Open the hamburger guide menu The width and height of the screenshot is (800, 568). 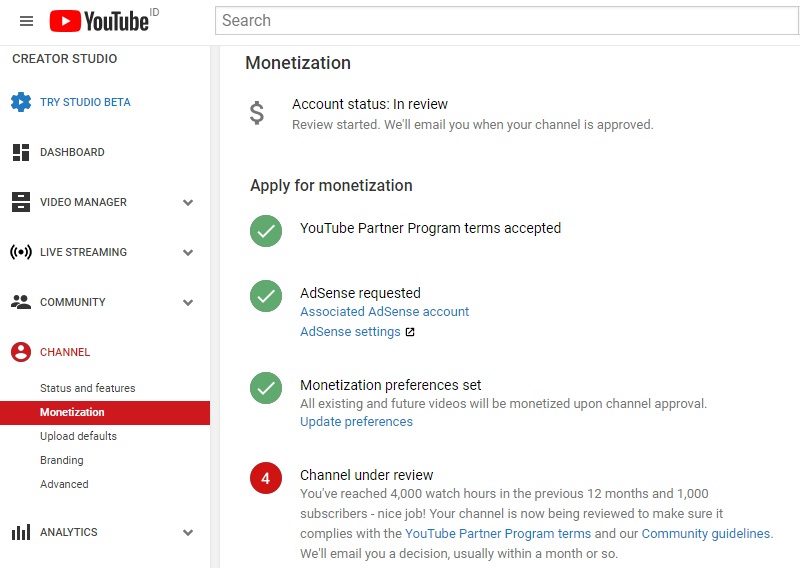(x=26, y=21)
